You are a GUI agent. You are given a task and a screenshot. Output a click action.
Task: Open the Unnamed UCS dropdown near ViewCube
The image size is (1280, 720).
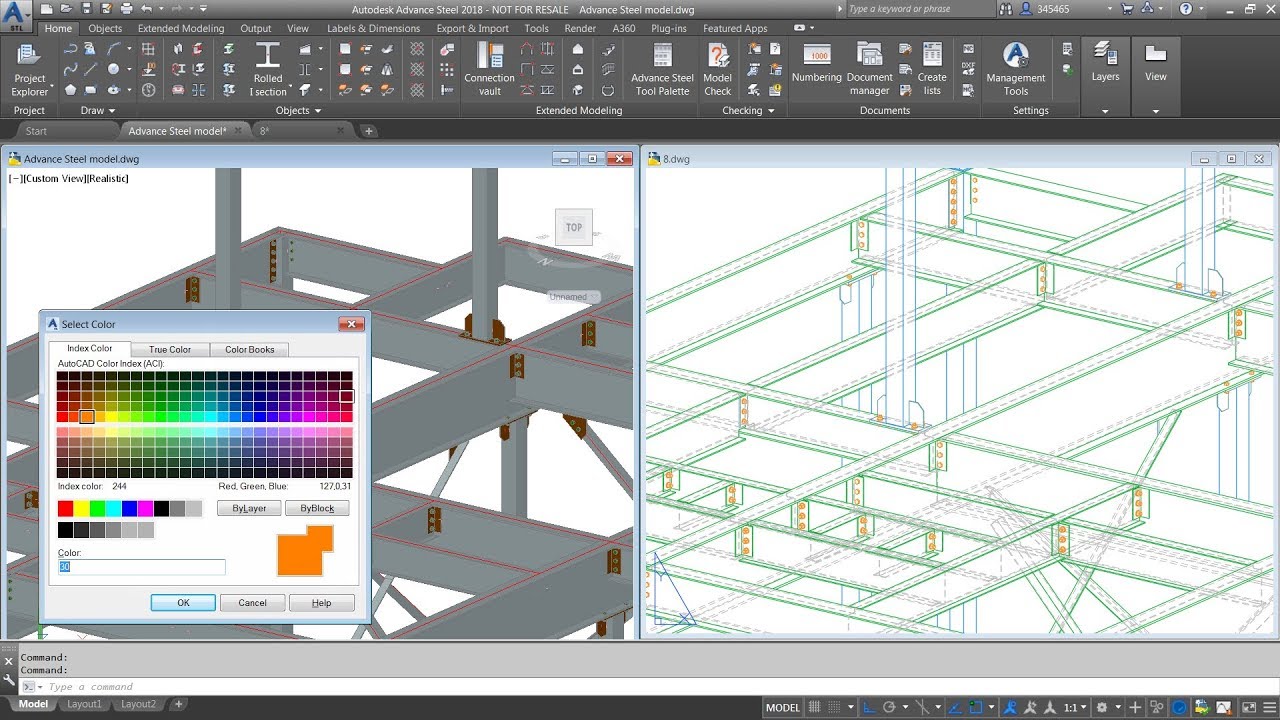click(x=574, y=297)
